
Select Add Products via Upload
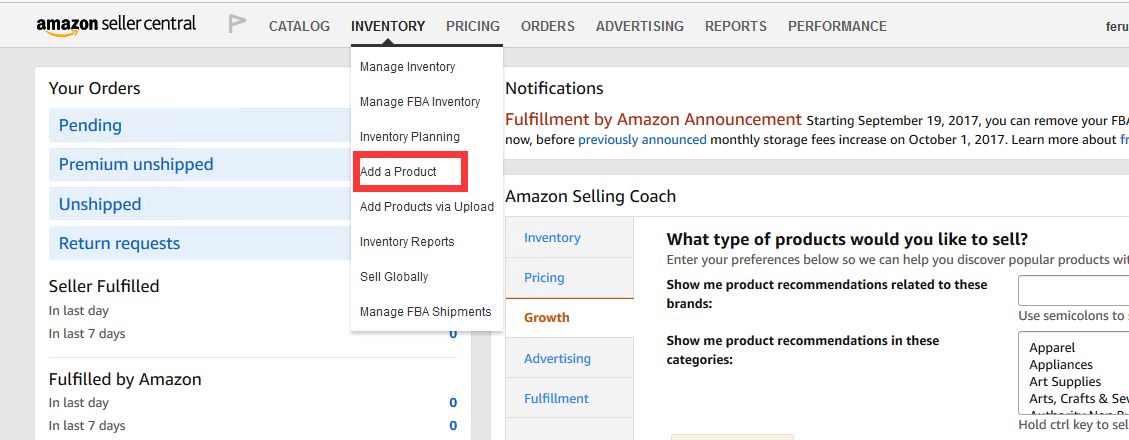point(427,207)
